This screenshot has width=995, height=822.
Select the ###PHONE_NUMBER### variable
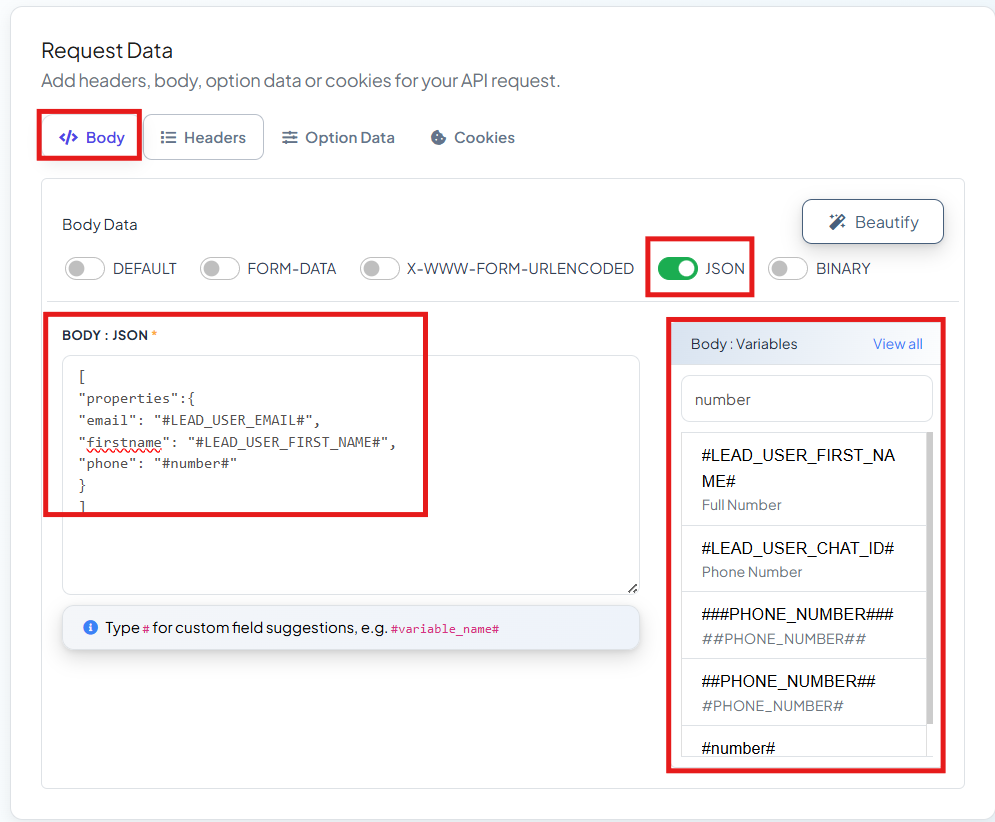(803, 625)
